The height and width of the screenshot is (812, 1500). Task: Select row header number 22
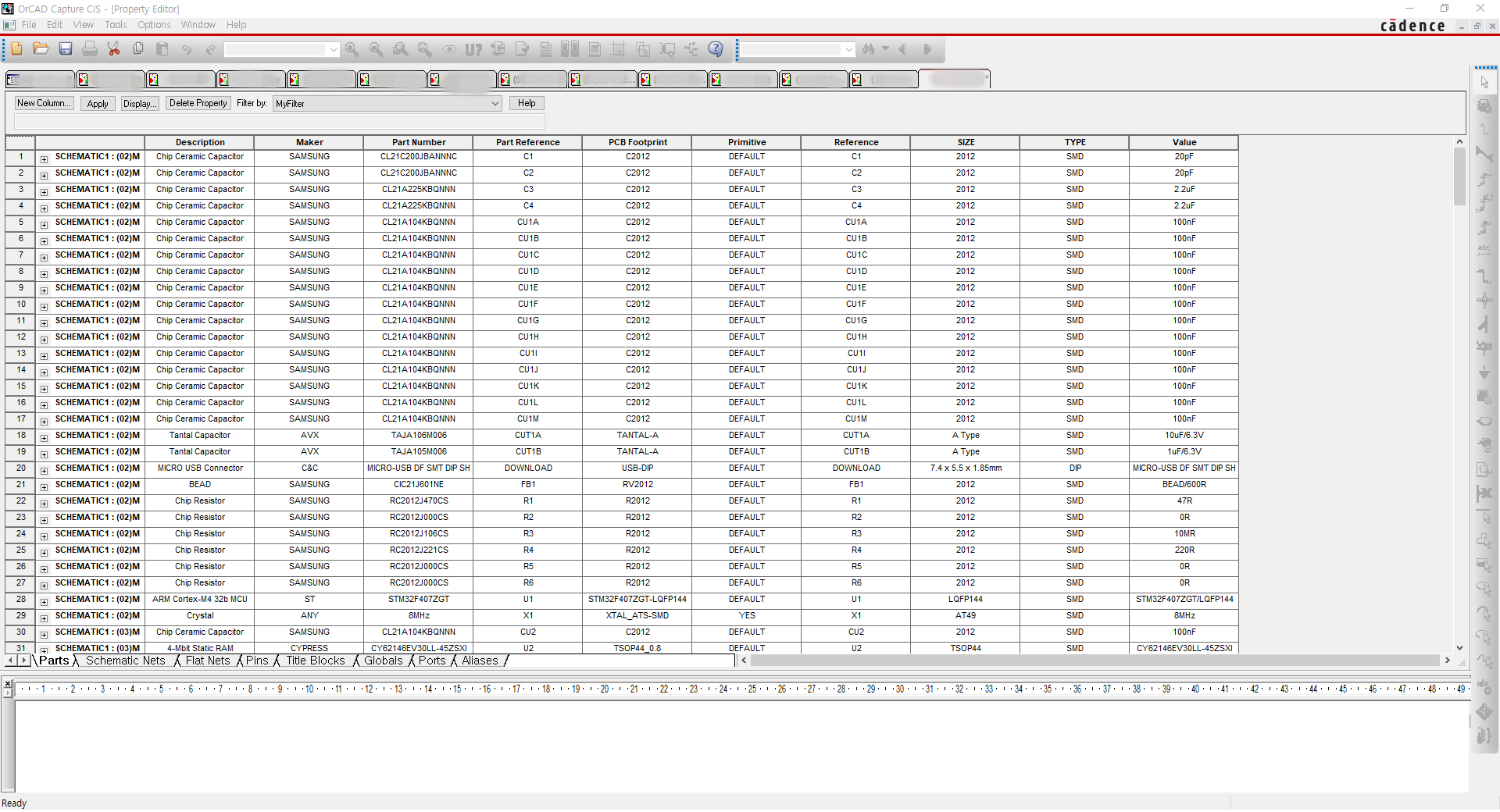click(x=21, y=501)
